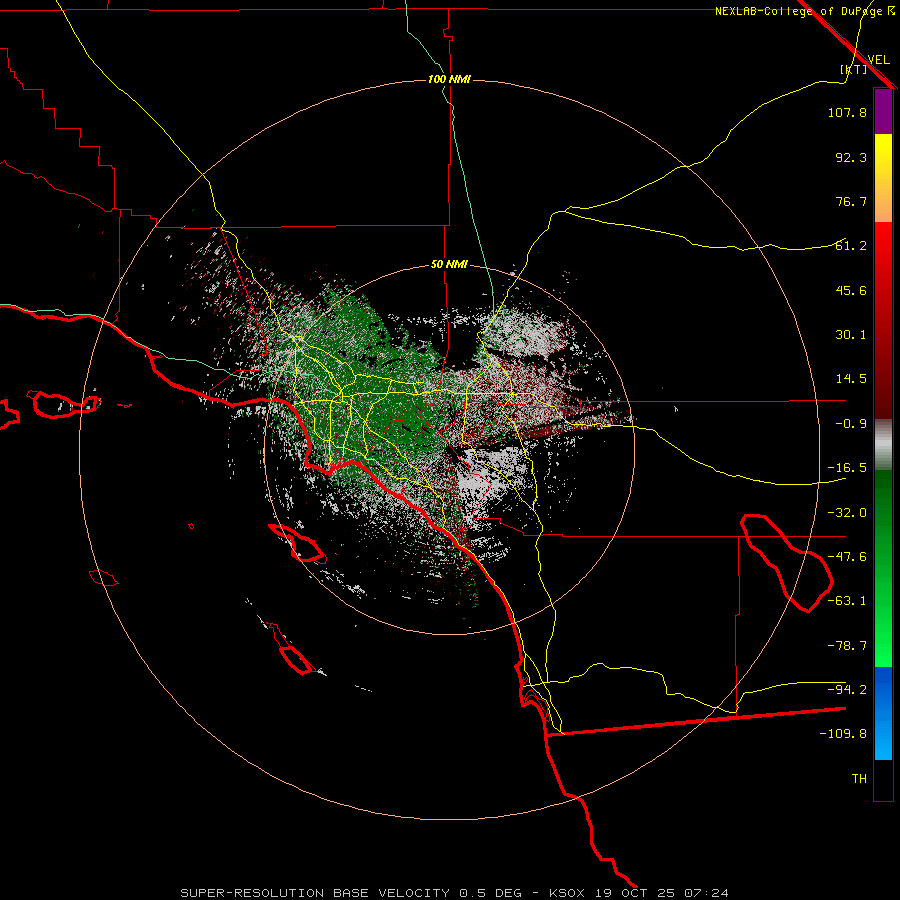Click the -47.6 velocity scale label
The image size is (900, 900).
click(847, 557)
